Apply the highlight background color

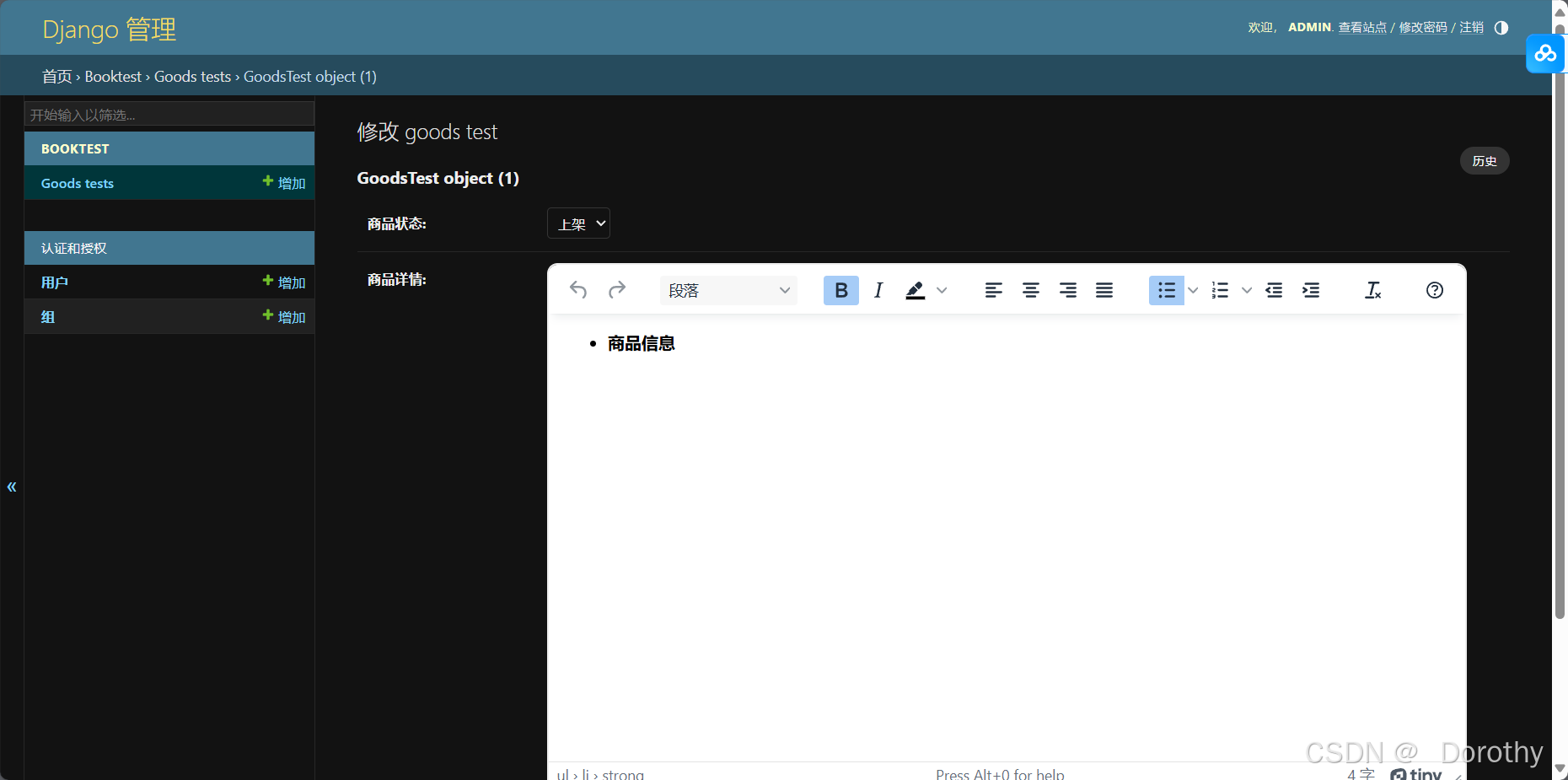916,290
